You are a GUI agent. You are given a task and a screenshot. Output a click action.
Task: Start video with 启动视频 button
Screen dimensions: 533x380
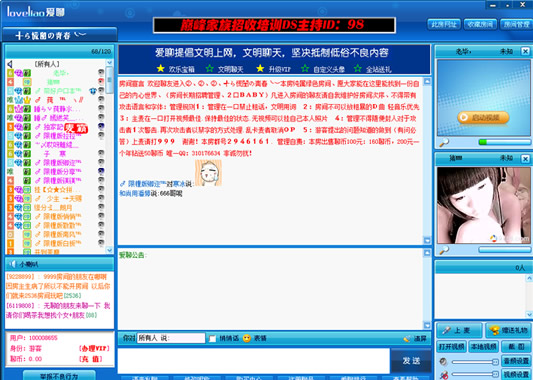coord(483,118)
